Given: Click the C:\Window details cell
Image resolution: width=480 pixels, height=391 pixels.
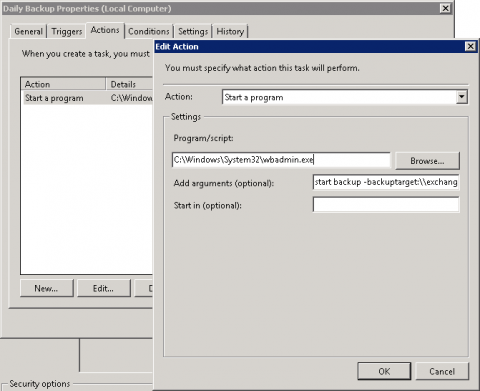Looking at the screenshot, I should (131, 98).
